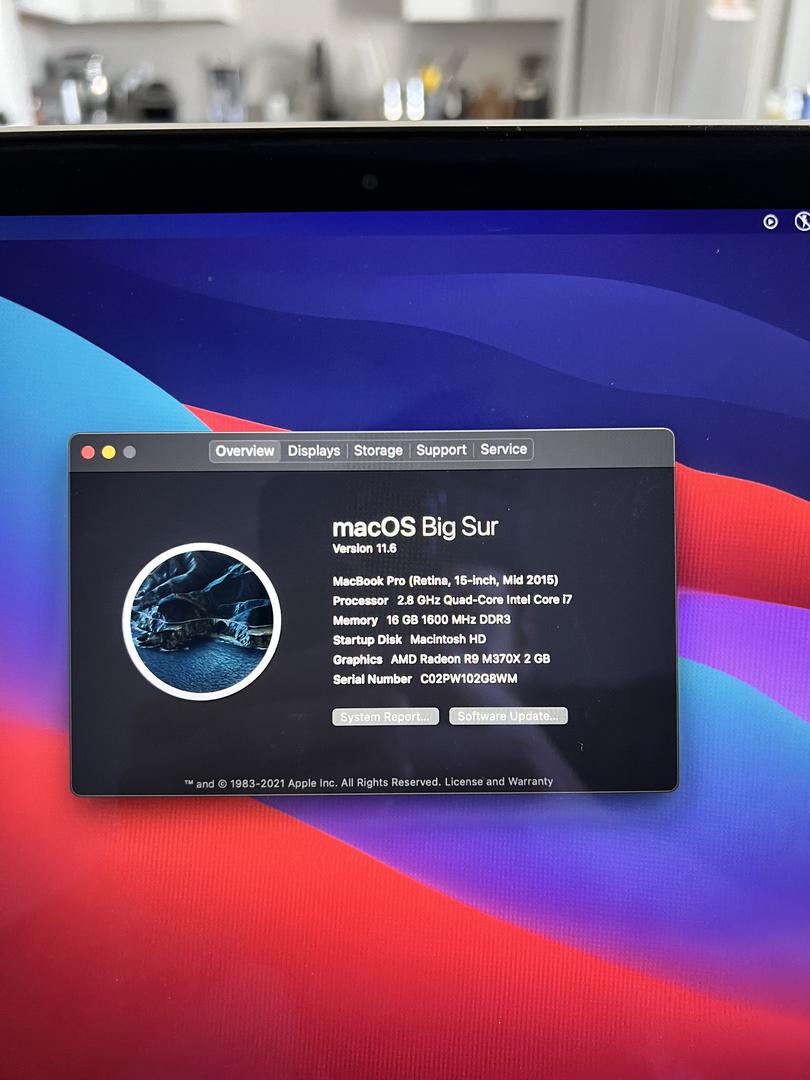
Task: Click the 'MacBook Pro (Retina, 15-inch, Mid 2015)' line
Action: (x=446, y=581)
